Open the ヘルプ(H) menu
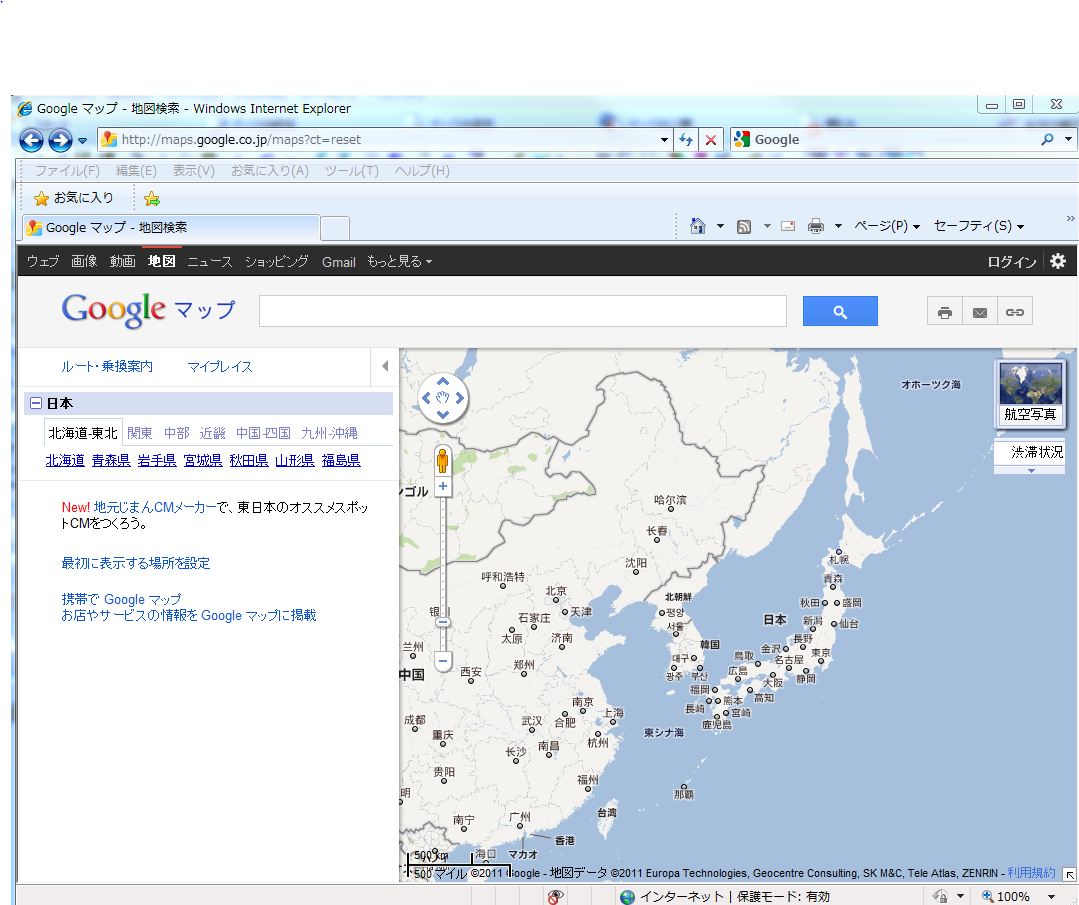This screenshot has height=905, width=1079. pos(422,171)
